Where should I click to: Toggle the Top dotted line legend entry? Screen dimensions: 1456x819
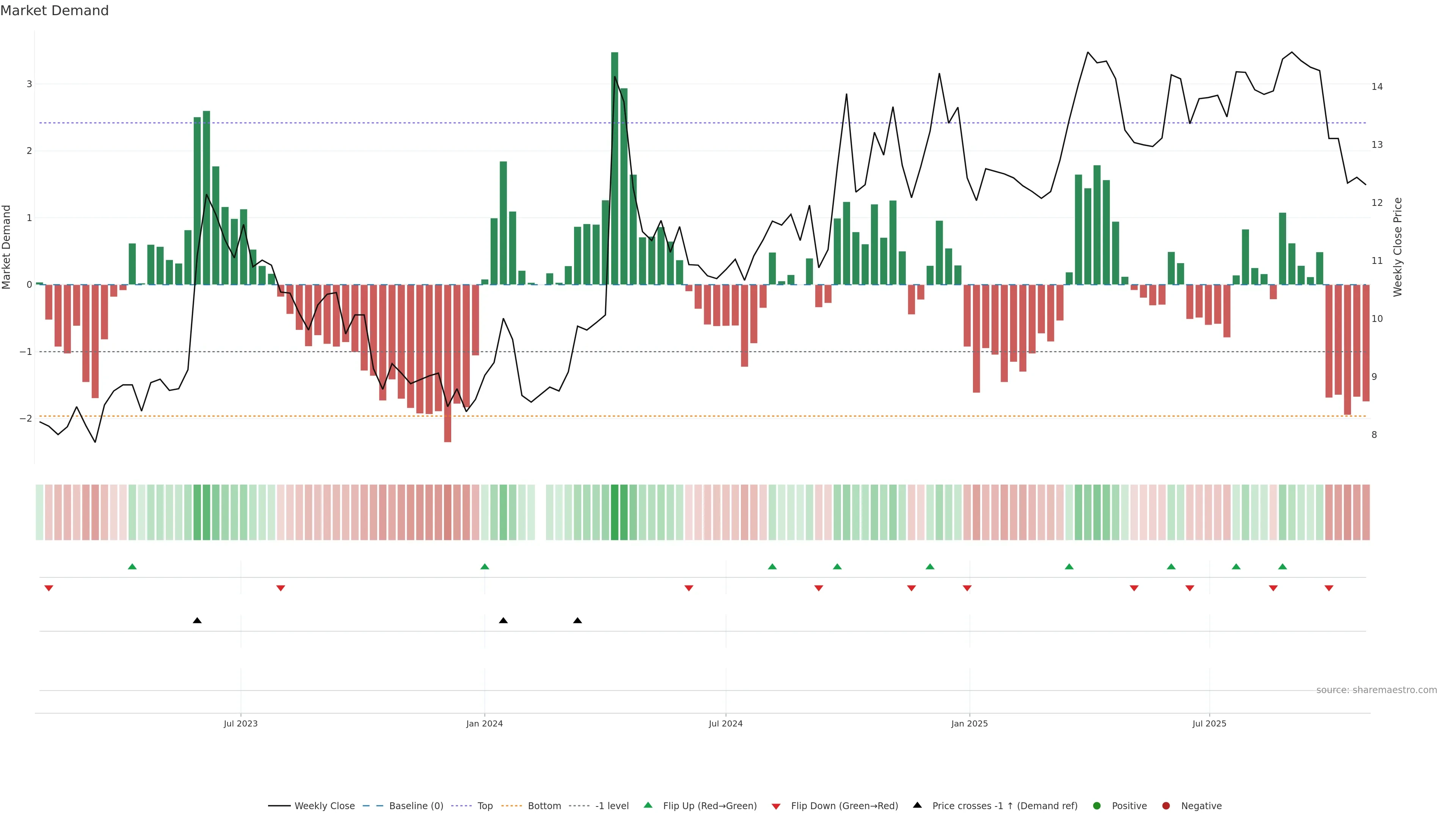pyautogui.click(x=485, y=806)
